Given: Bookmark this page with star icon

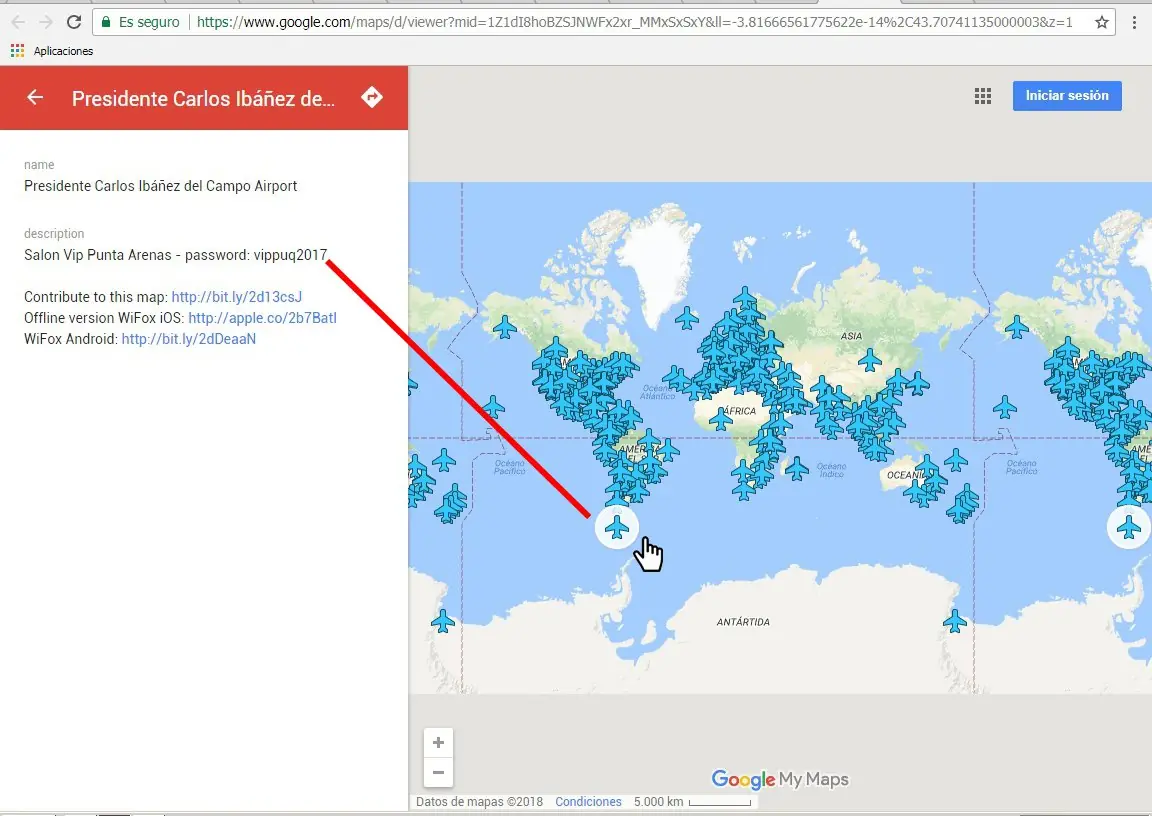Looking at the screenshot, I should click(1101, 22).
